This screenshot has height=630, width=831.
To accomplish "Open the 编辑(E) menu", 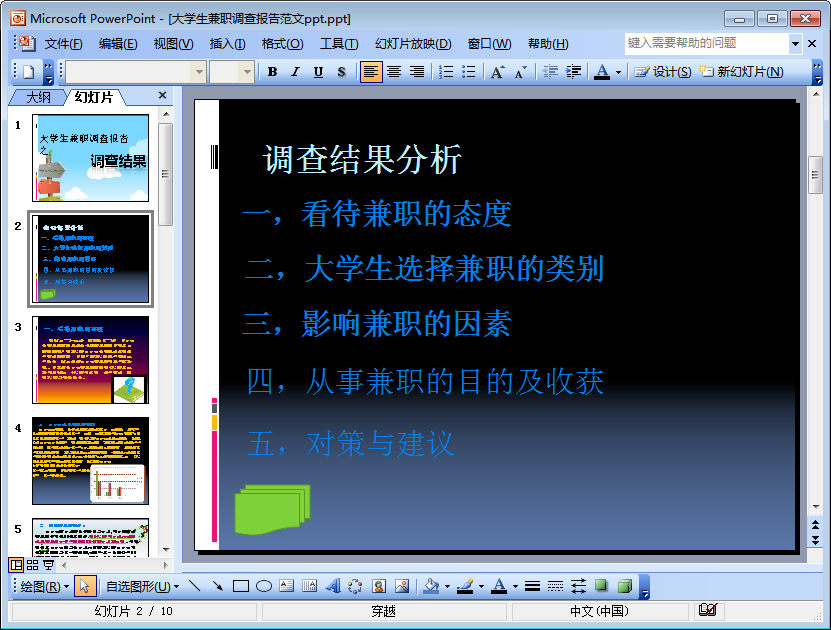I will click(118, 44).
